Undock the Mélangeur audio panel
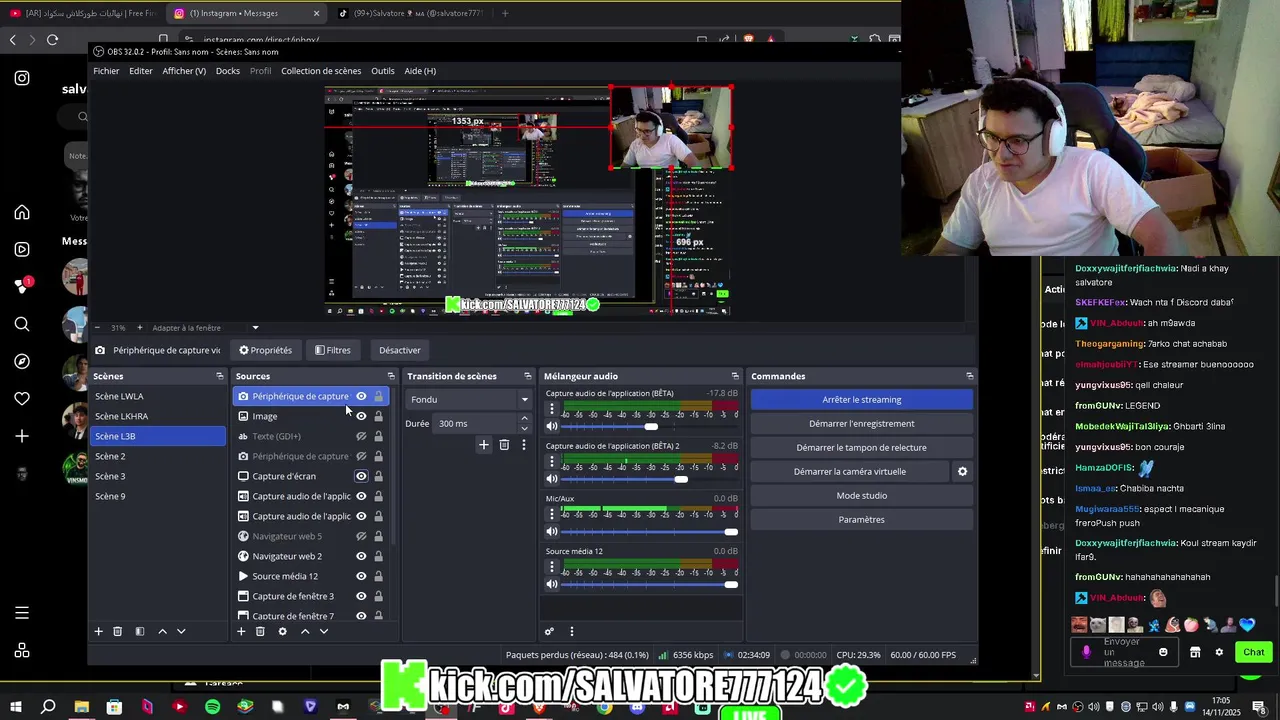The height and width of the screenshot is (720, 1280). [x=734, y=376]
